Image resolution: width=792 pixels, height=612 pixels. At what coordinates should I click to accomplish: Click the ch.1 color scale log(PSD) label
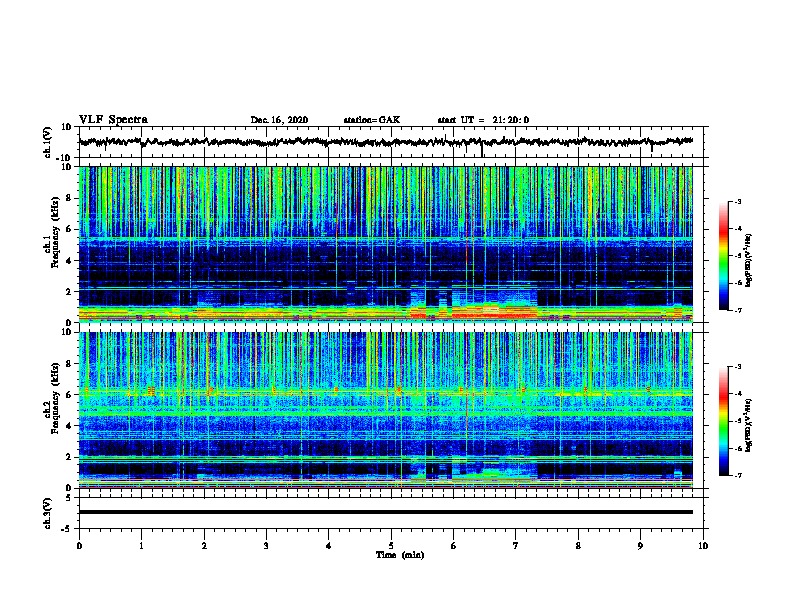click(749, 260)
